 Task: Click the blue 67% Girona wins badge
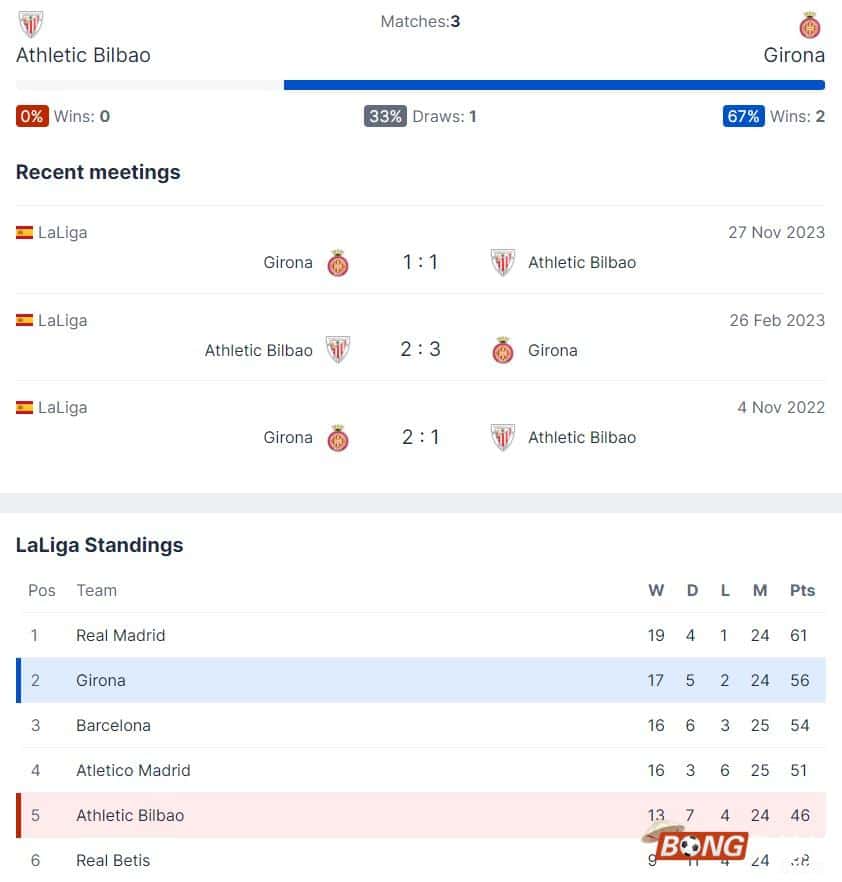click(x=743, y=116)
